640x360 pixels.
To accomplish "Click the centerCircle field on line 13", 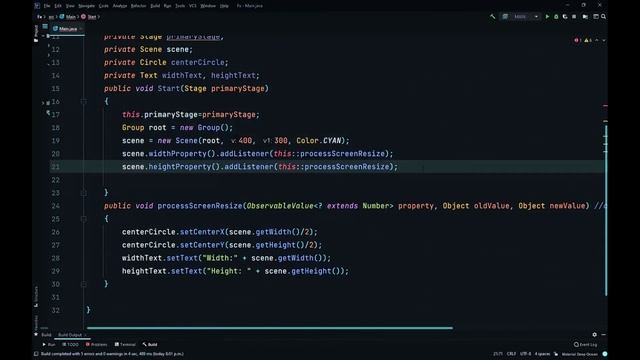I will pos(198,62).
